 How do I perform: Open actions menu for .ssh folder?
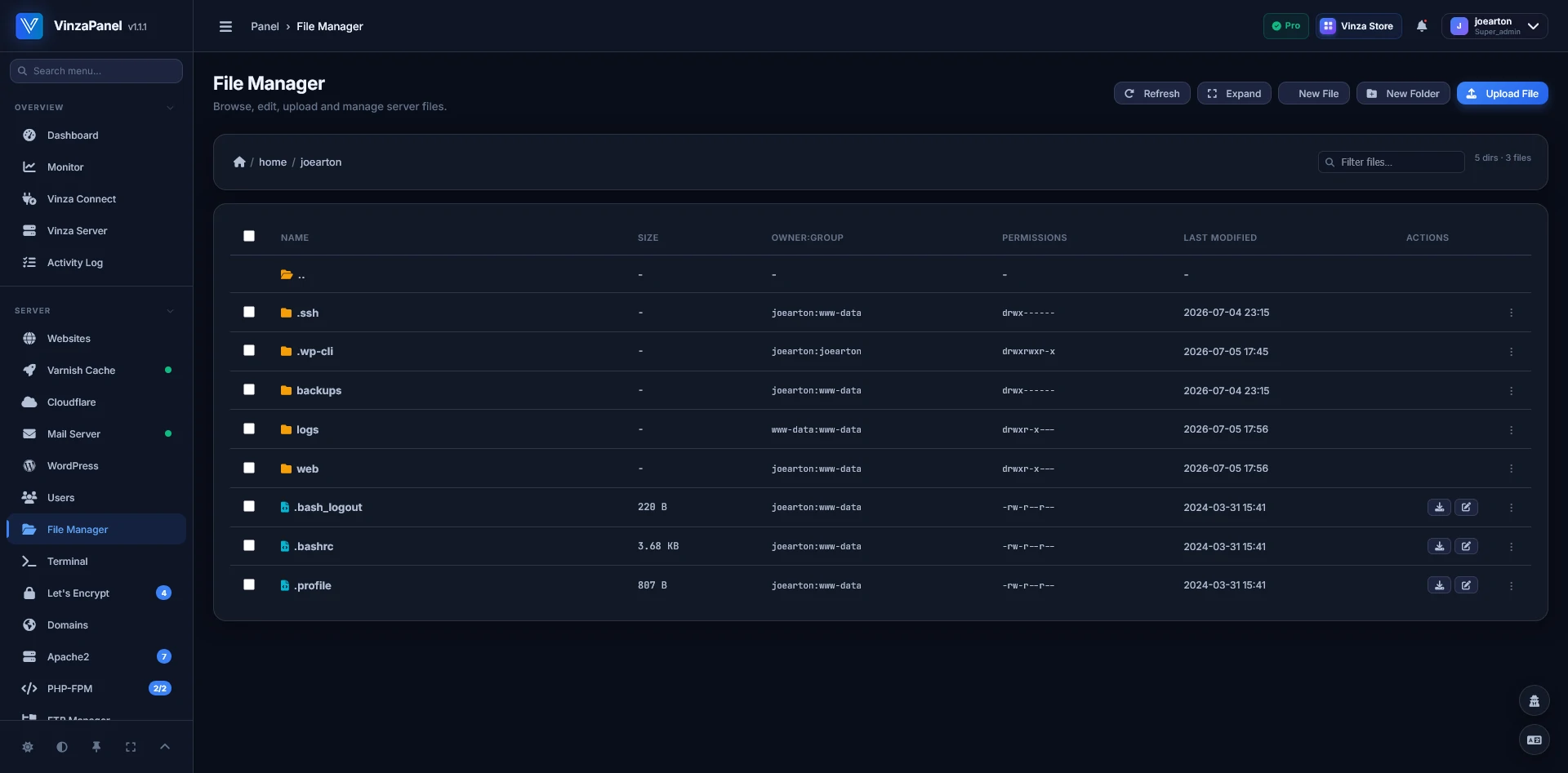pyautogui.click(x=1511, y=313)
